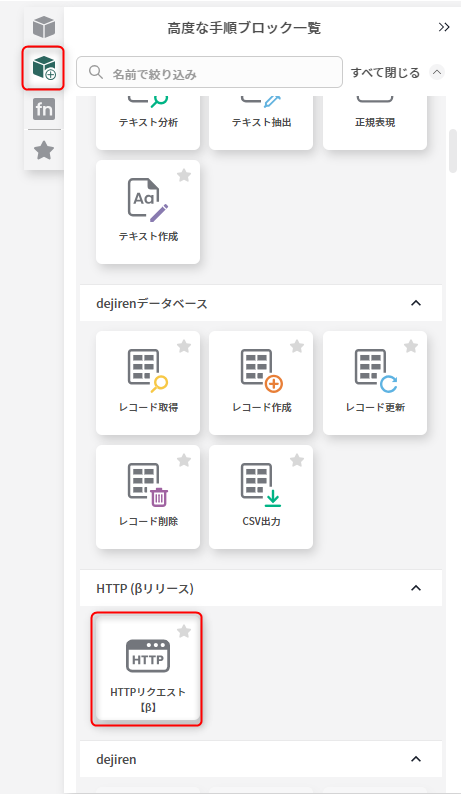Collapse the HTTP (βリリース) section
Viewport: 461px width, 794px height.
pos(416,588)
